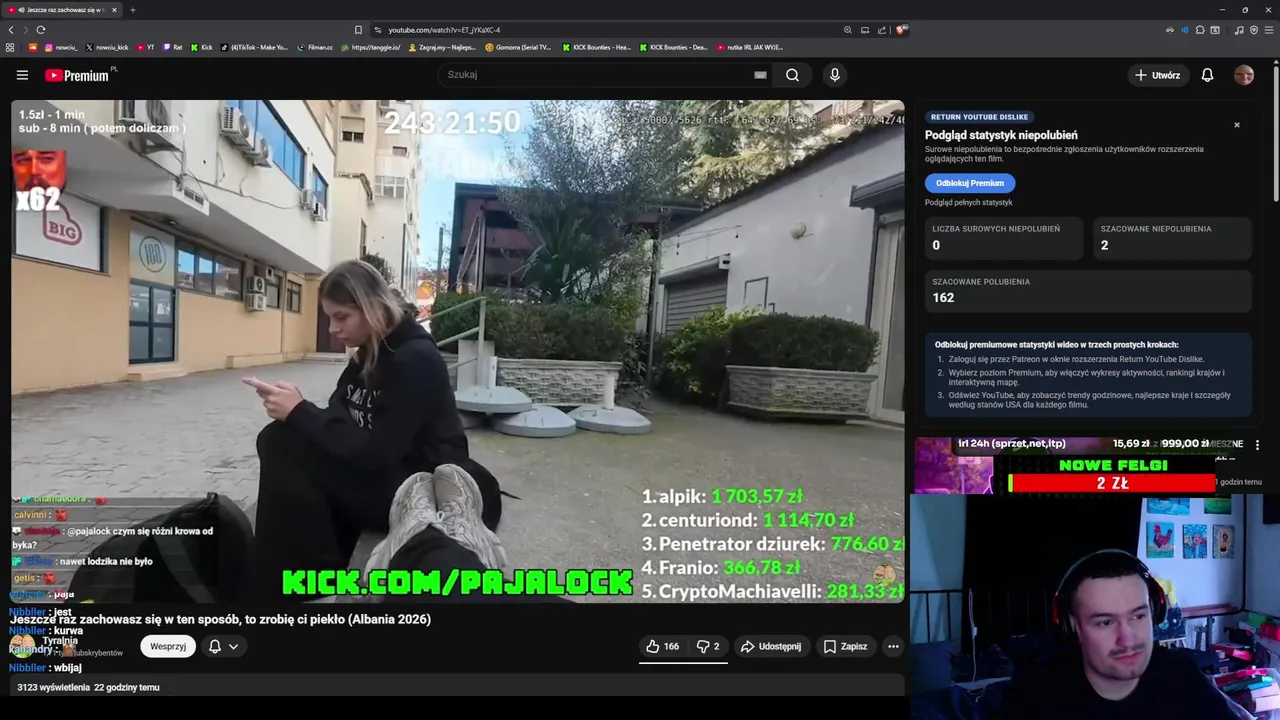1280x720 pixels.
Task: Like the video with thumbs-up 166
Action: point(663,646)
